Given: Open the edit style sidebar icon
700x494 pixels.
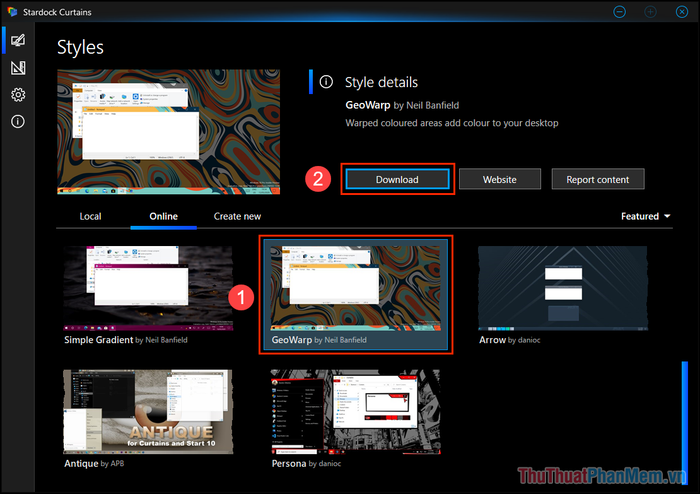Looking at the screenshot, I should coord(18,68).
